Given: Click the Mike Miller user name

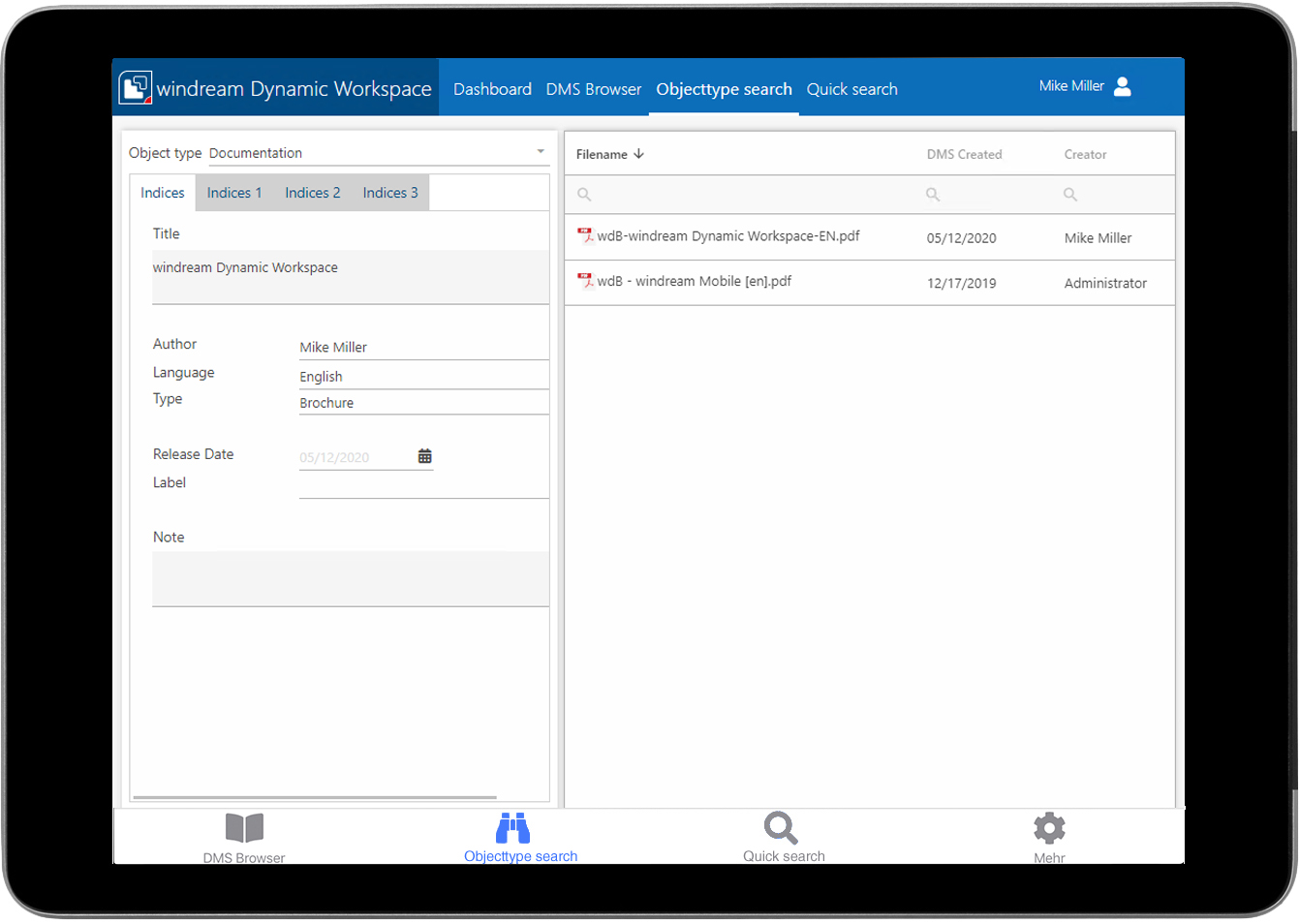Looking at the screenshot, I should (x=1071, y=86).
